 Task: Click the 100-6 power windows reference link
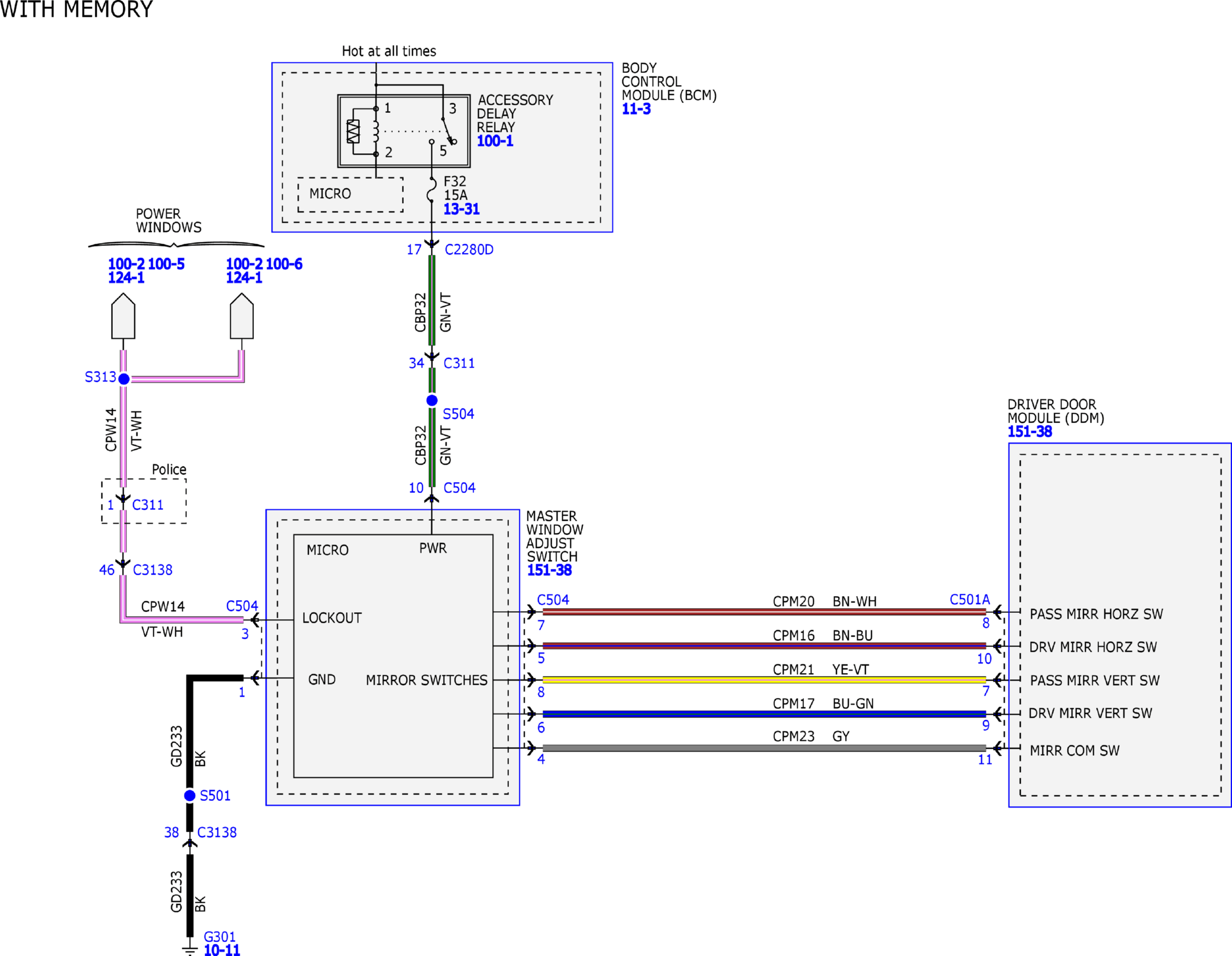(x=284, y=264)
